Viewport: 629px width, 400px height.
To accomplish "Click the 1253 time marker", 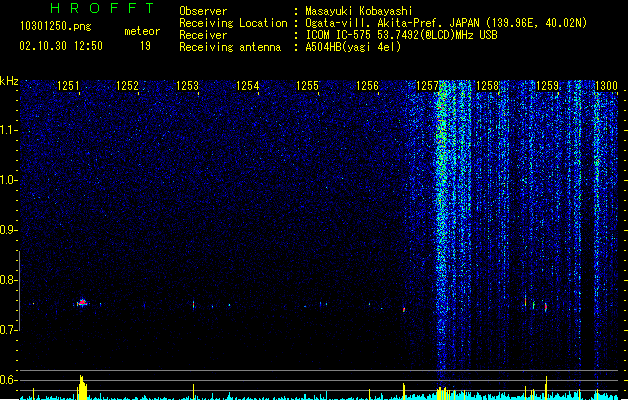I will coord(187,85).
